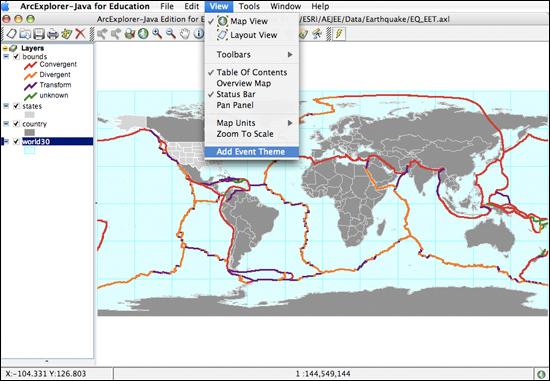
Task: Uncheck the bounds layer checkbox
Action: (x=16, y=56)
